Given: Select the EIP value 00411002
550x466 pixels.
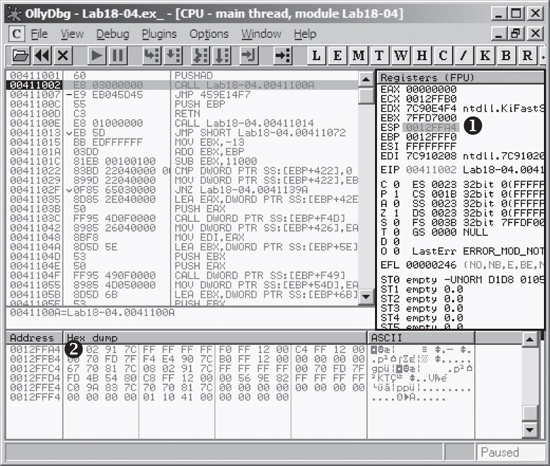Looking at the screenshot, I should pyautogui.click(x=431, y=170).
